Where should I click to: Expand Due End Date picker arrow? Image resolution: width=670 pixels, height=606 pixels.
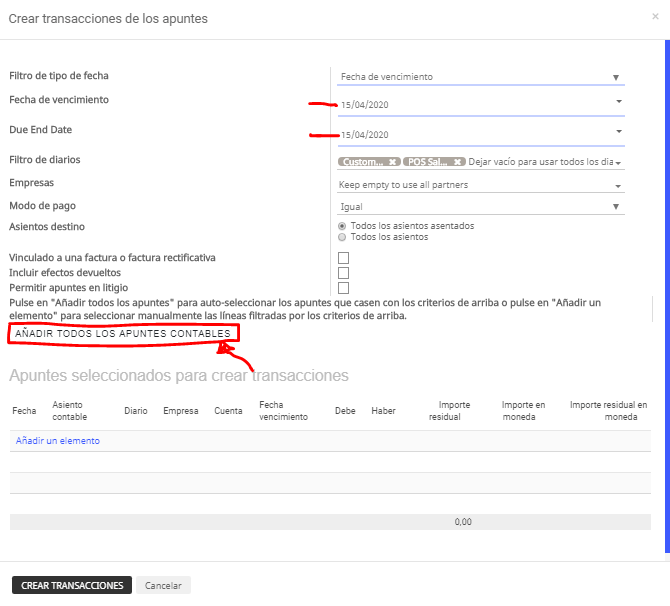[x=619, y=131]
